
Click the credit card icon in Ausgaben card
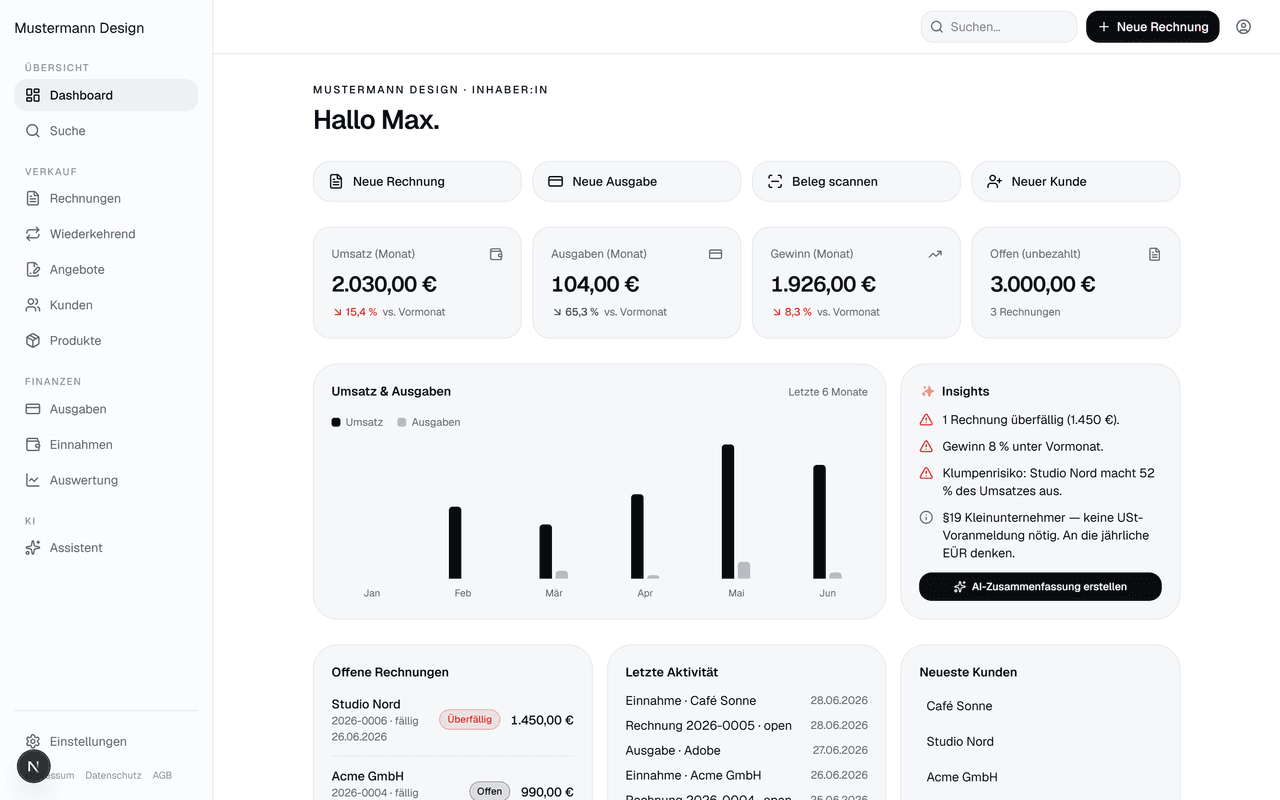715,254
